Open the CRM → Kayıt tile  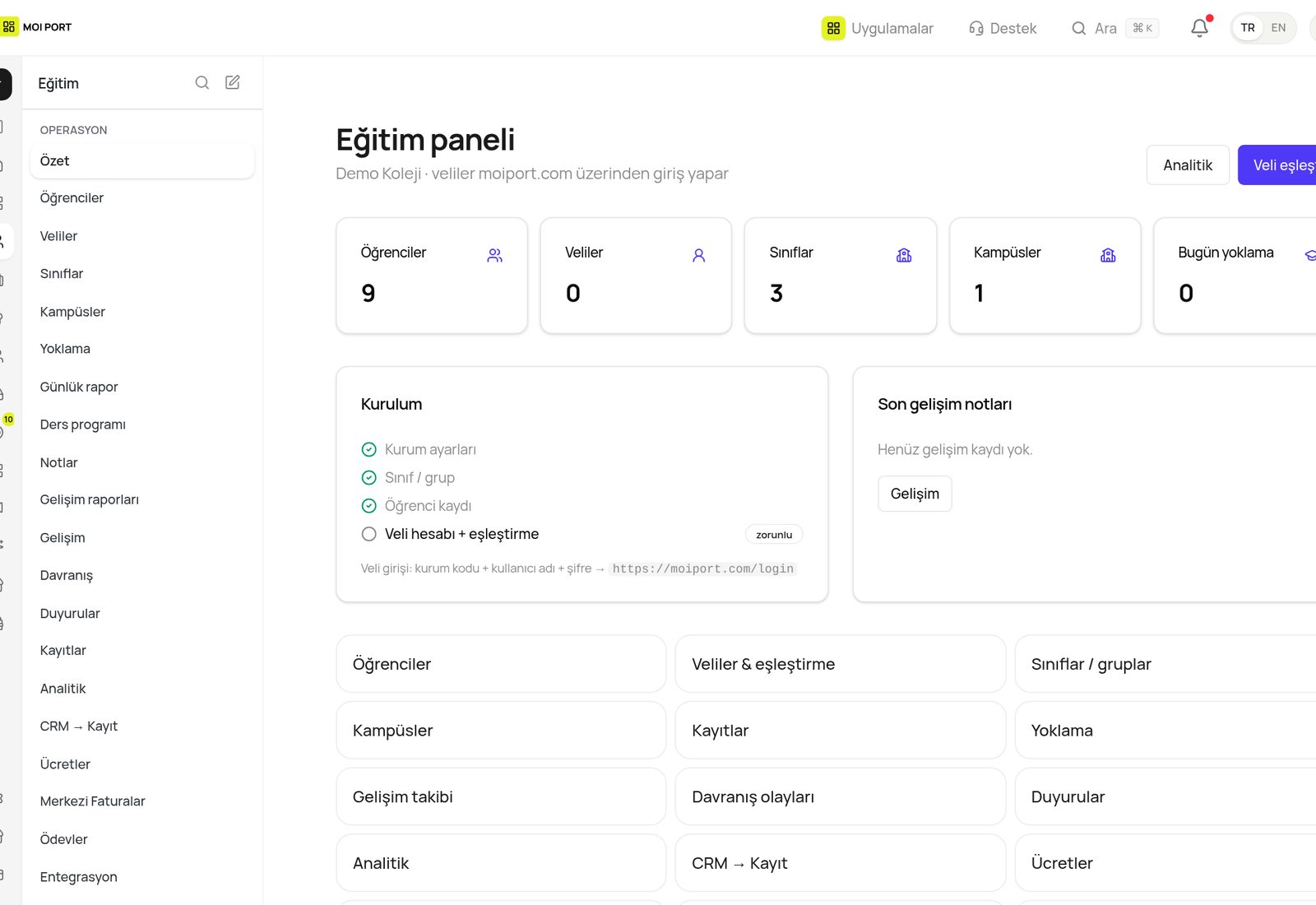(841, 863)
